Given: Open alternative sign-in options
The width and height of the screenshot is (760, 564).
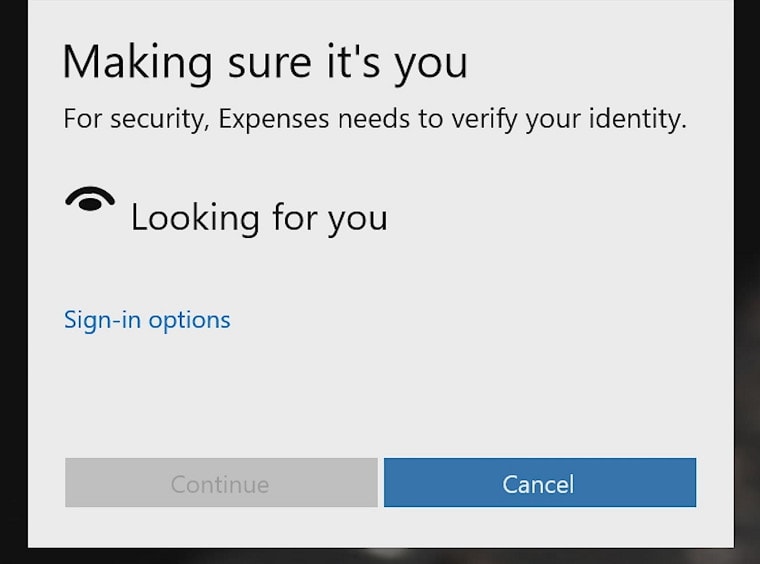Looking at the screenshot, I should pyautogui.click(x=147, y=320).
